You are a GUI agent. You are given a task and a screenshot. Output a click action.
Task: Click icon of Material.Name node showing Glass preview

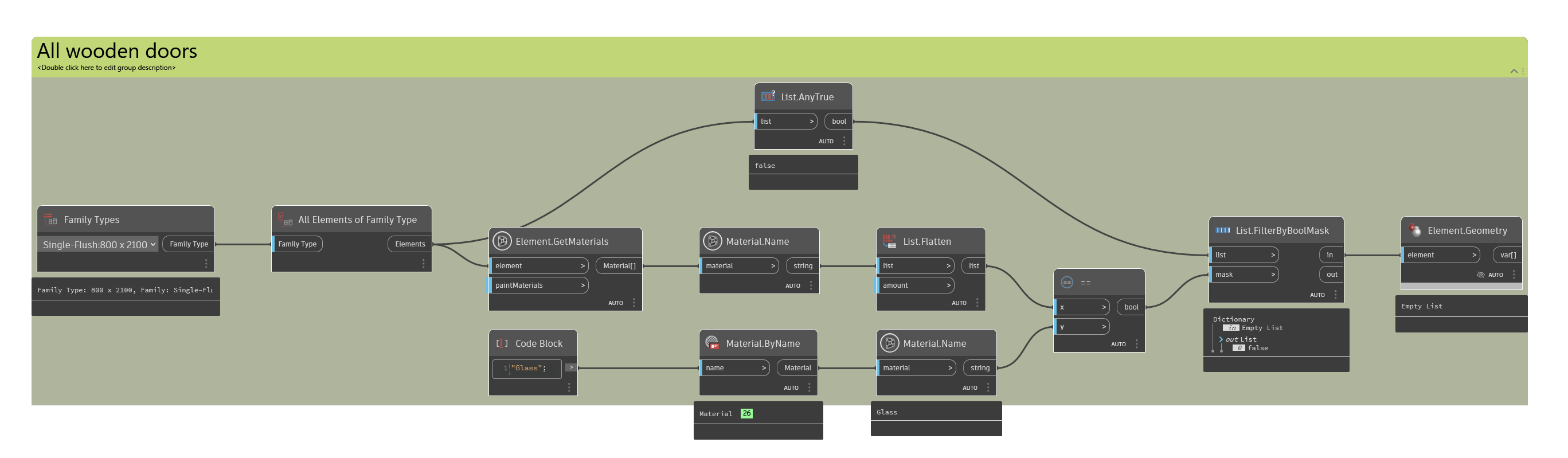pos(889,344)
